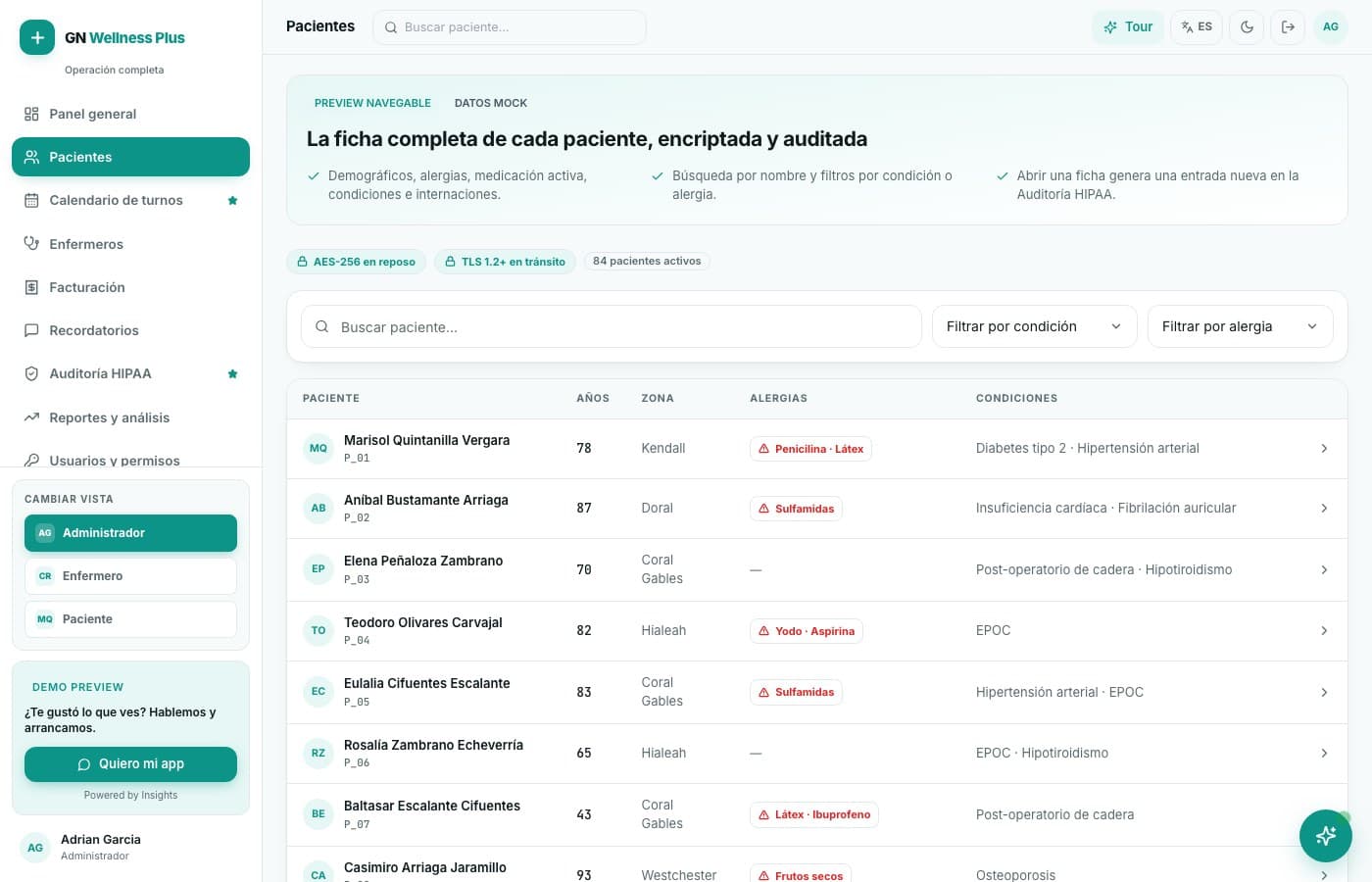1372x882 pixels.
Task: Click the patient list search field
Action: click(x=612, y=326)
